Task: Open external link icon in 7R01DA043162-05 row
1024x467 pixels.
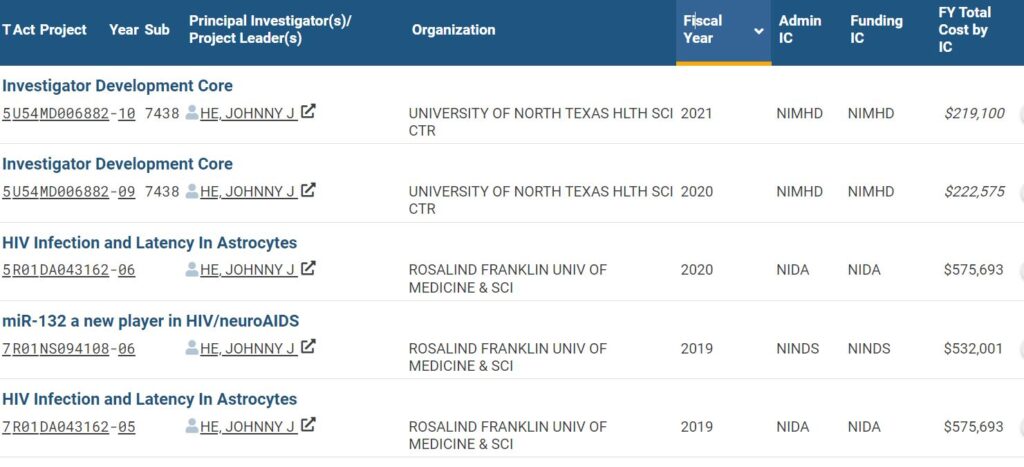Action: pyautogui.click(x=308, y=425)
